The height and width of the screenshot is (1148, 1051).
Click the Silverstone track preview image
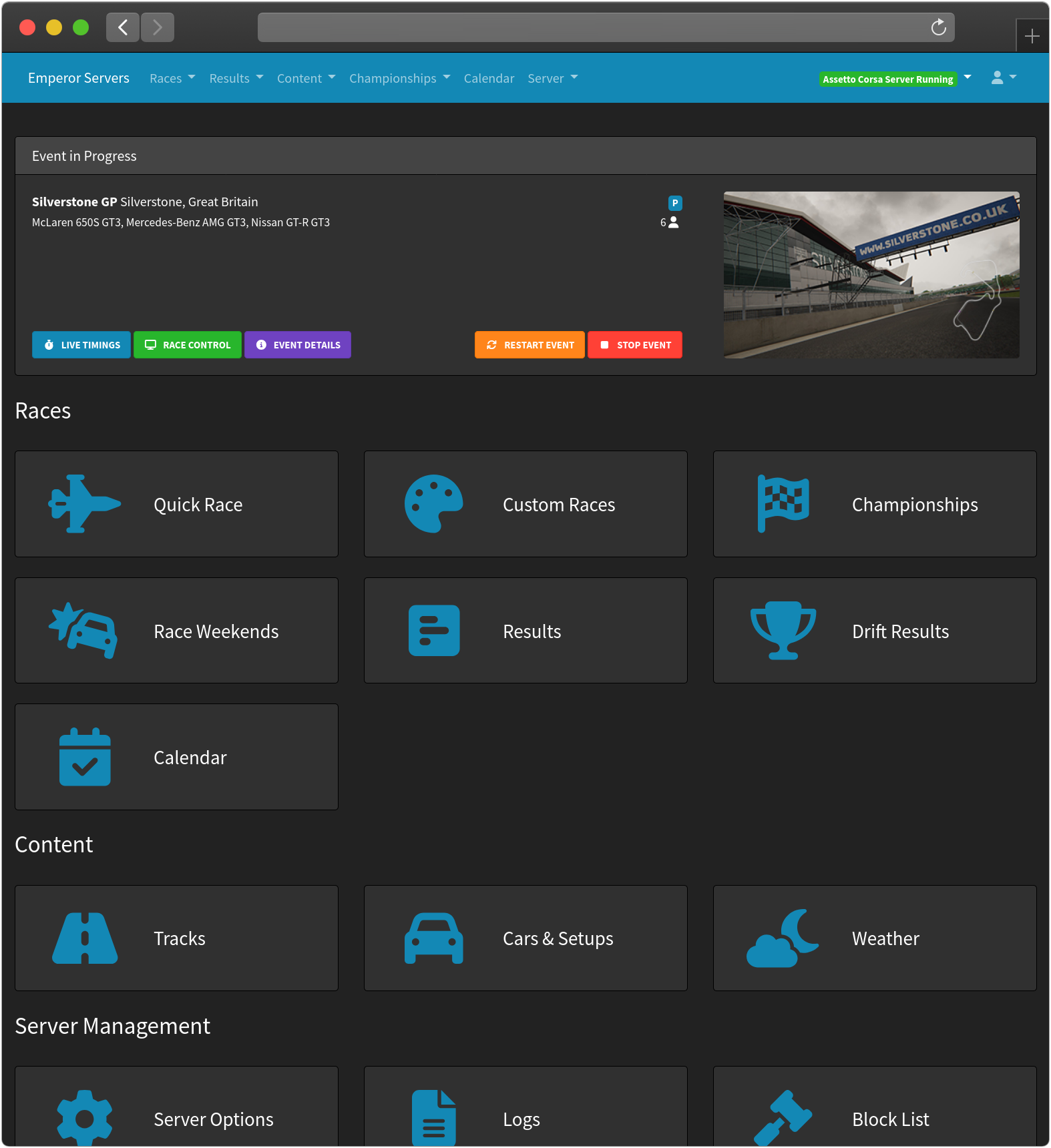[x=871, y=275]
